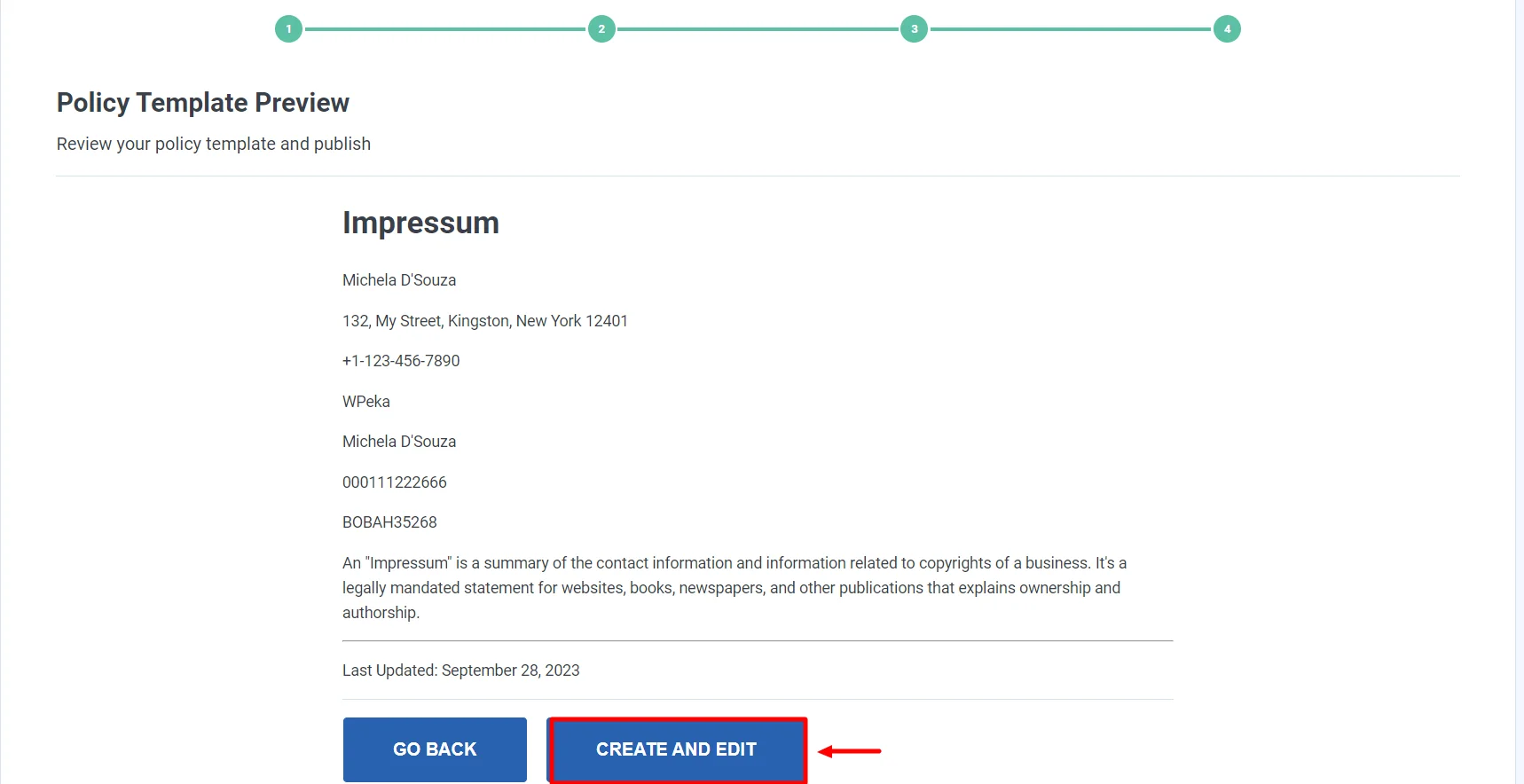
Task: Select the Kingston street address line
Action: coord(484,320)
